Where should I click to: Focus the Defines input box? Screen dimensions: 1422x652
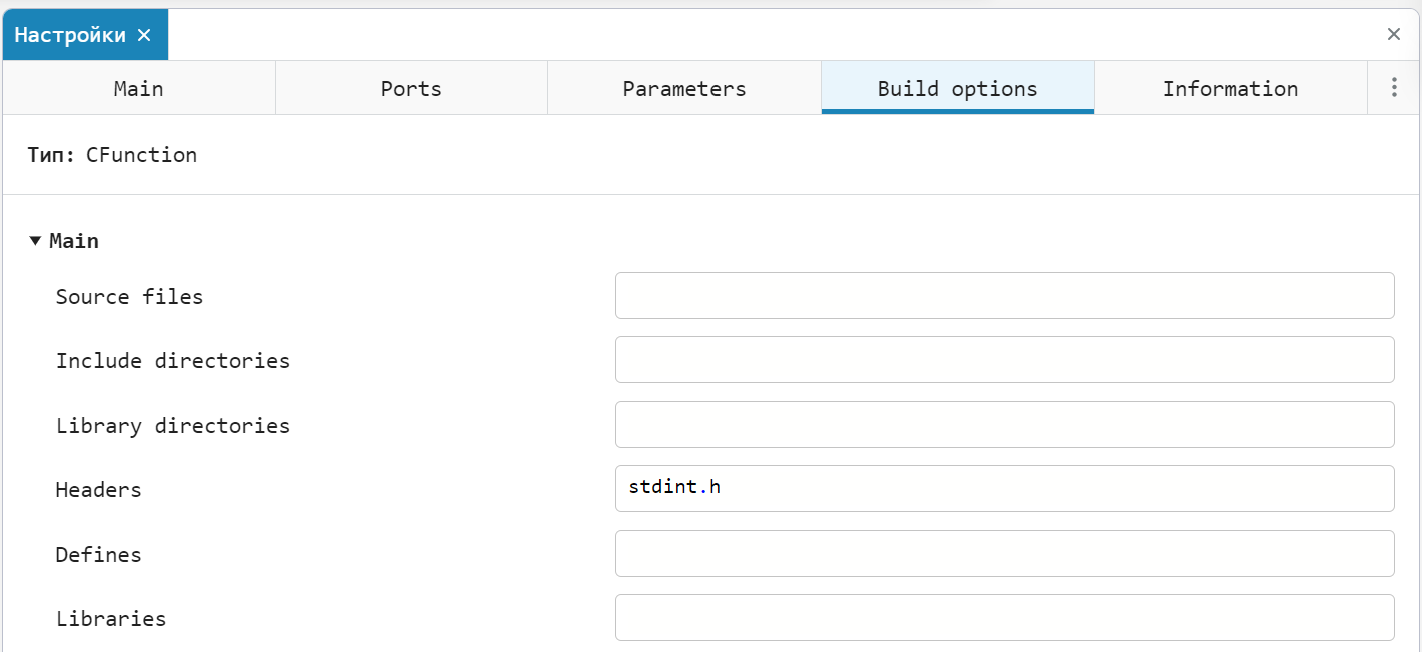[1004, 554]
